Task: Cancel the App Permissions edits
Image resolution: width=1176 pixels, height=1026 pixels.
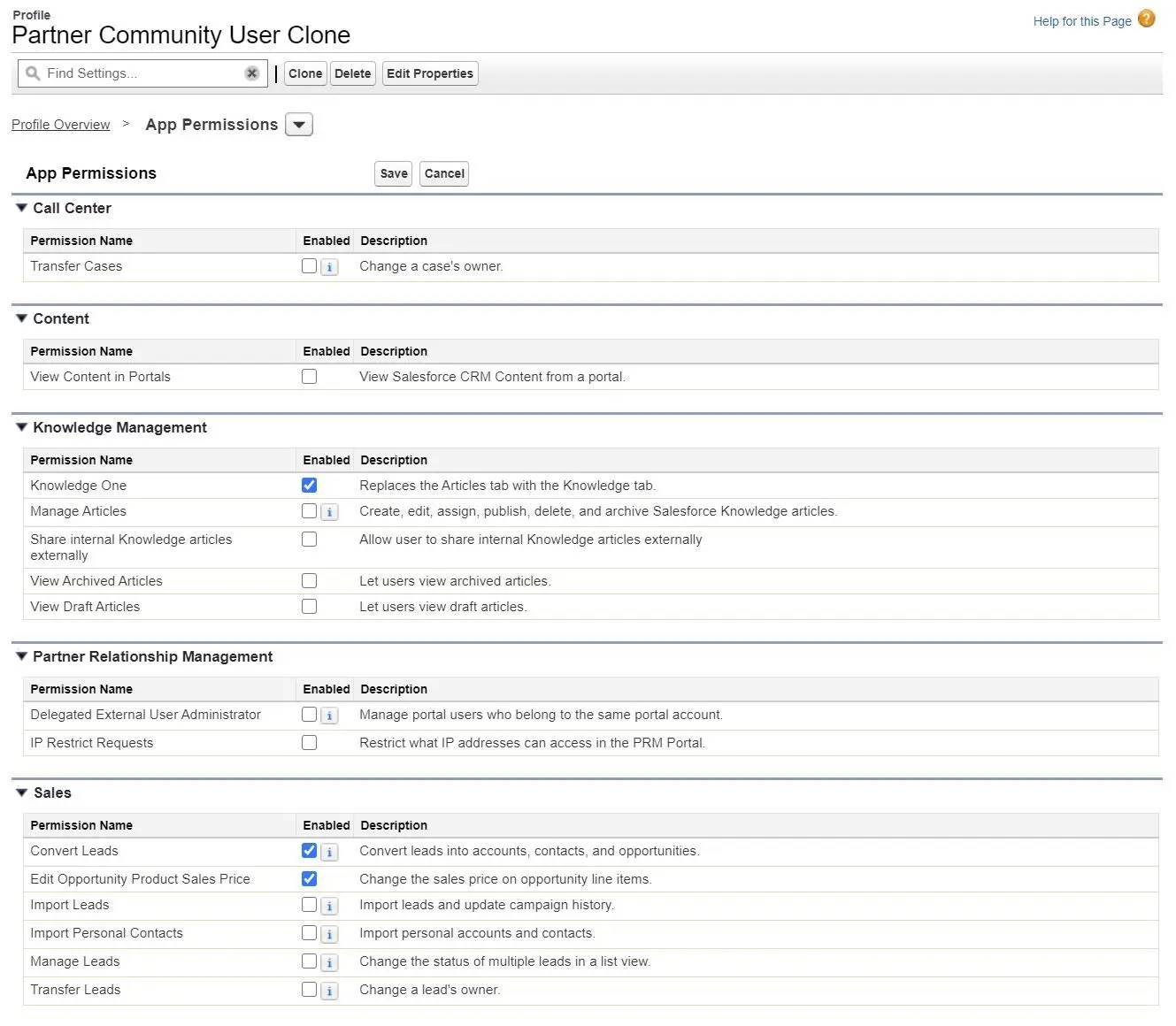Action: tap(444, 173)
